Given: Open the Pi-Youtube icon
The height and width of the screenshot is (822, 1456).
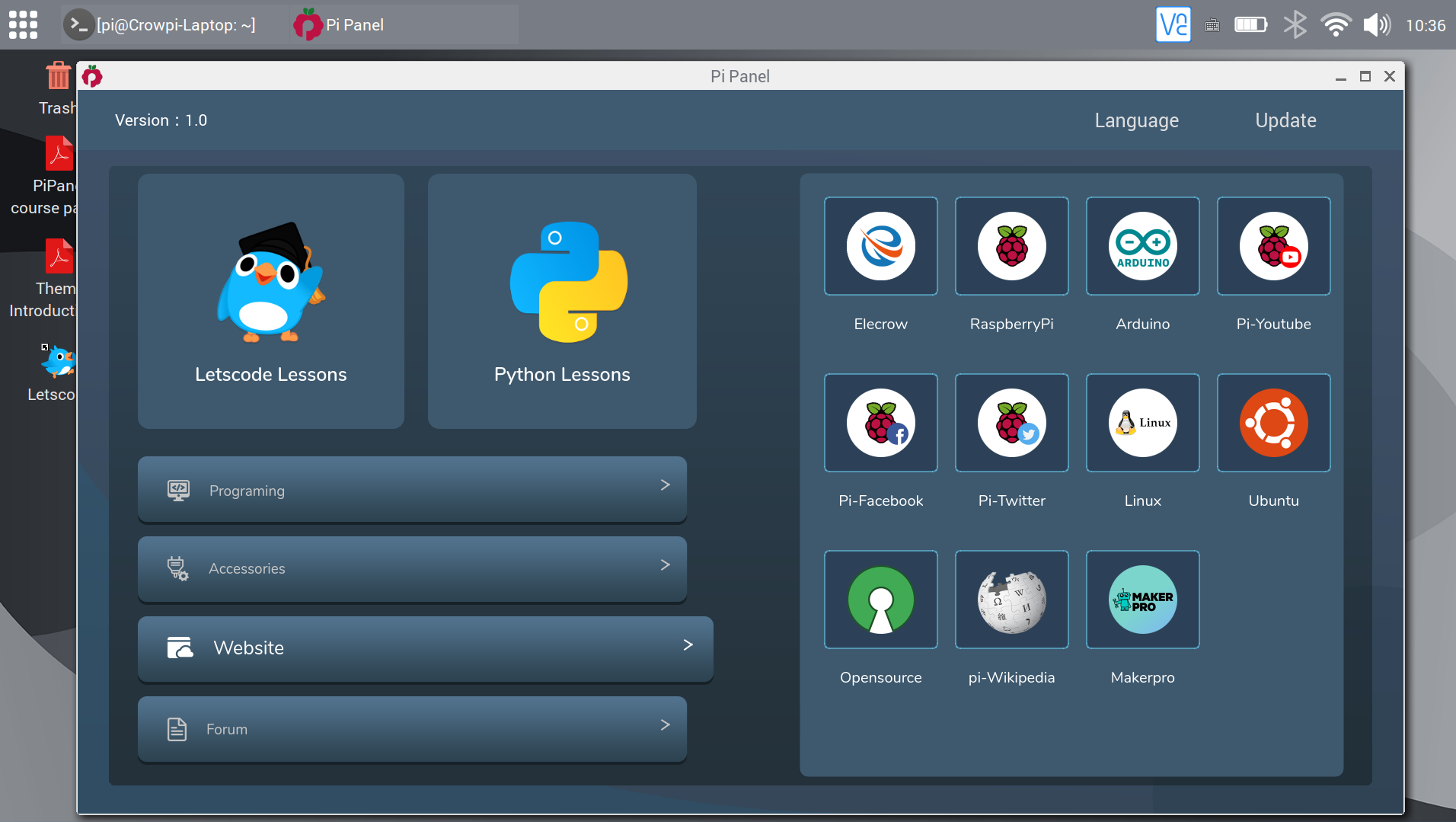Looking at the screenshot, I should 1273,246.
